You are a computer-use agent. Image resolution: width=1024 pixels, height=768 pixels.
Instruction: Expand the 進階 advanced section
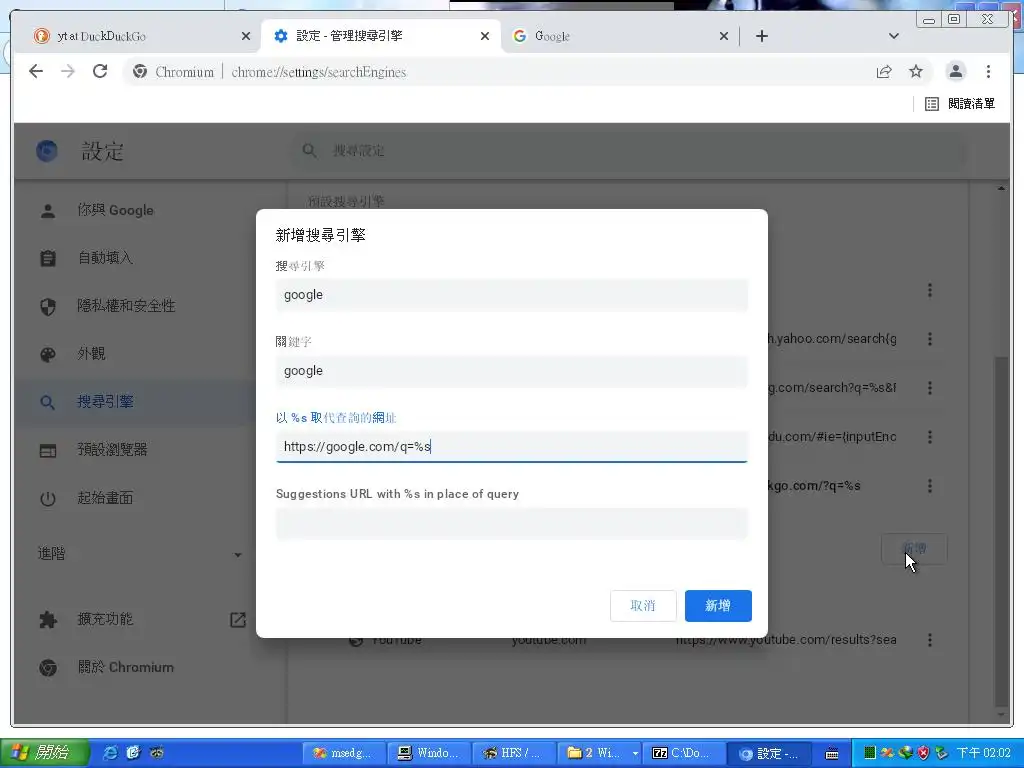click(x=140, y=554)
